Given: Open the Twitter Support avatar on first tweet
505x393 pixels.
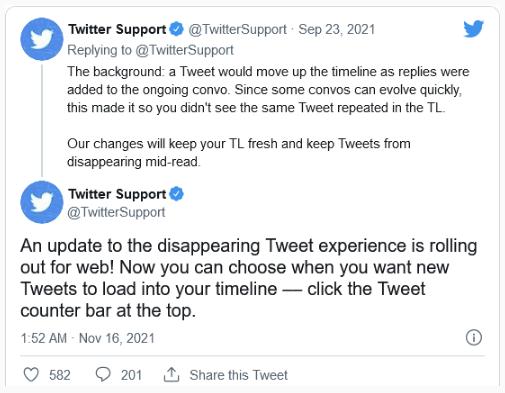Looking at the screenshot, I should (42, 39).
